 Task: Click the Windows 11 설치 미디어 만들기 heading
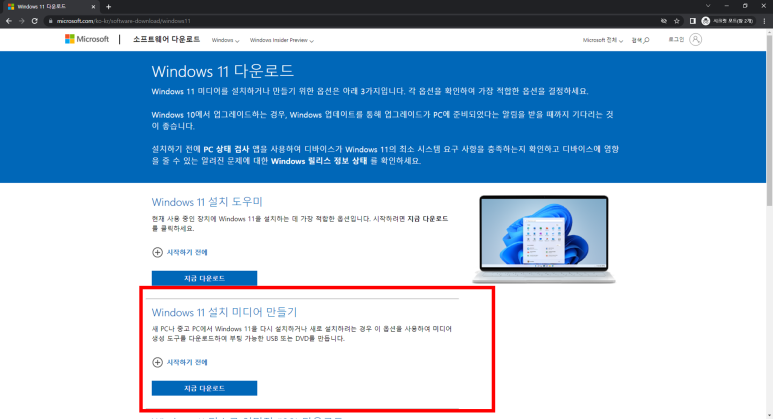pos(224,313)
